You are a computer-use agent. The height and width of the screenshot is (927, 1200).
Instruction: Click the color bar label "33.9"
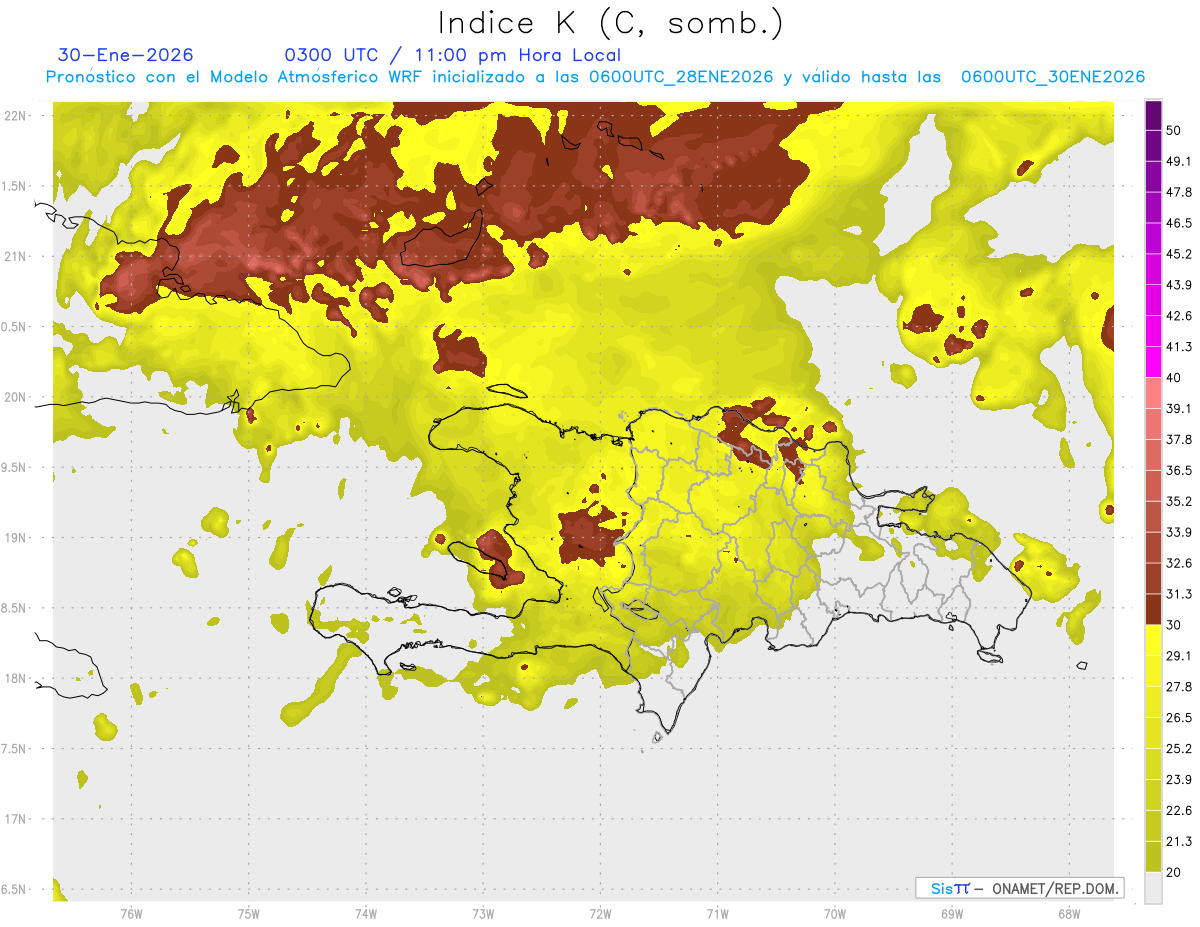coord(1179,532)
